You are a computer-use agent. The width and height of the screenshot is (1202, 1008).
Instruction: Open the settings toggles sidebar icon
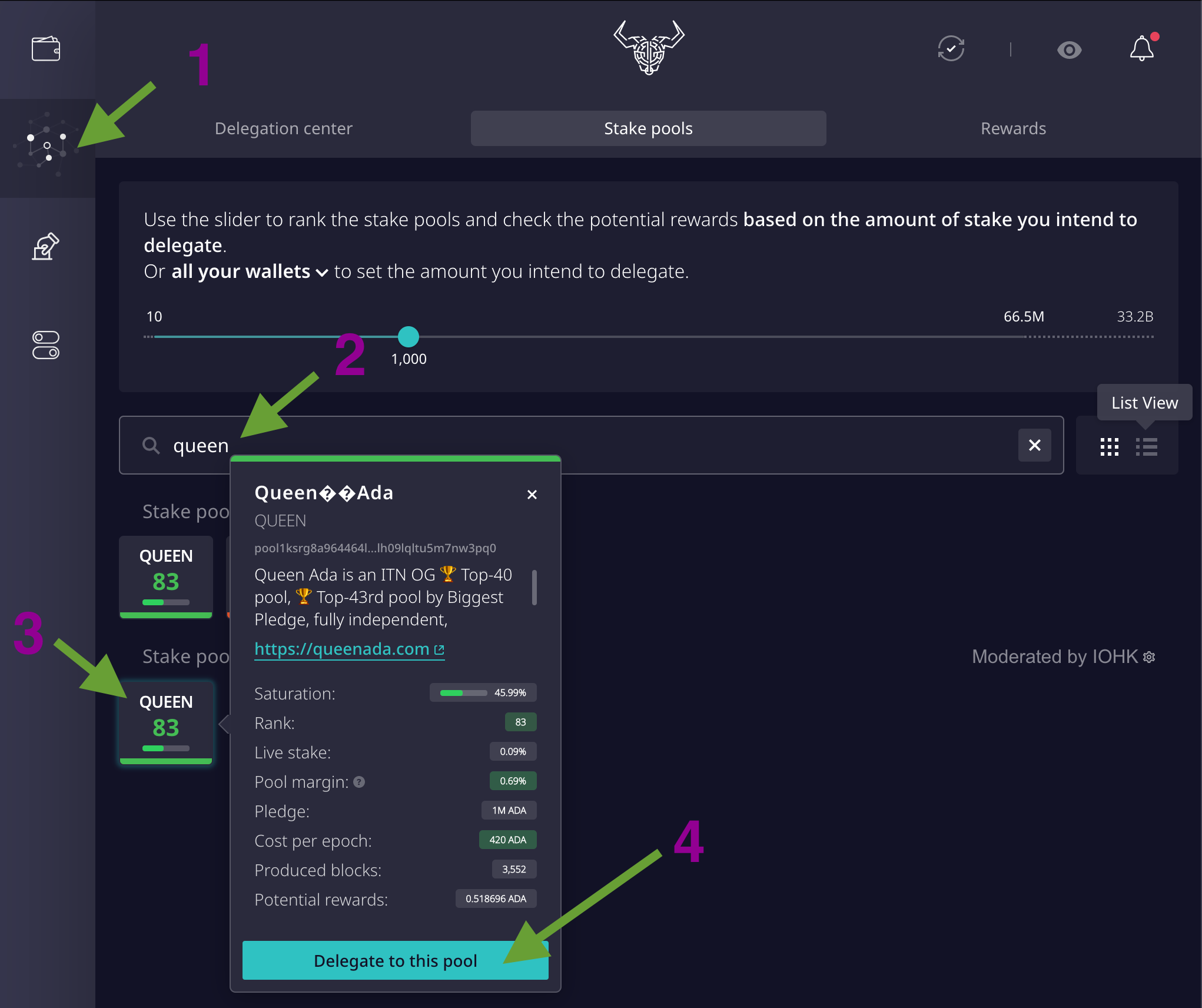[46, 345]
